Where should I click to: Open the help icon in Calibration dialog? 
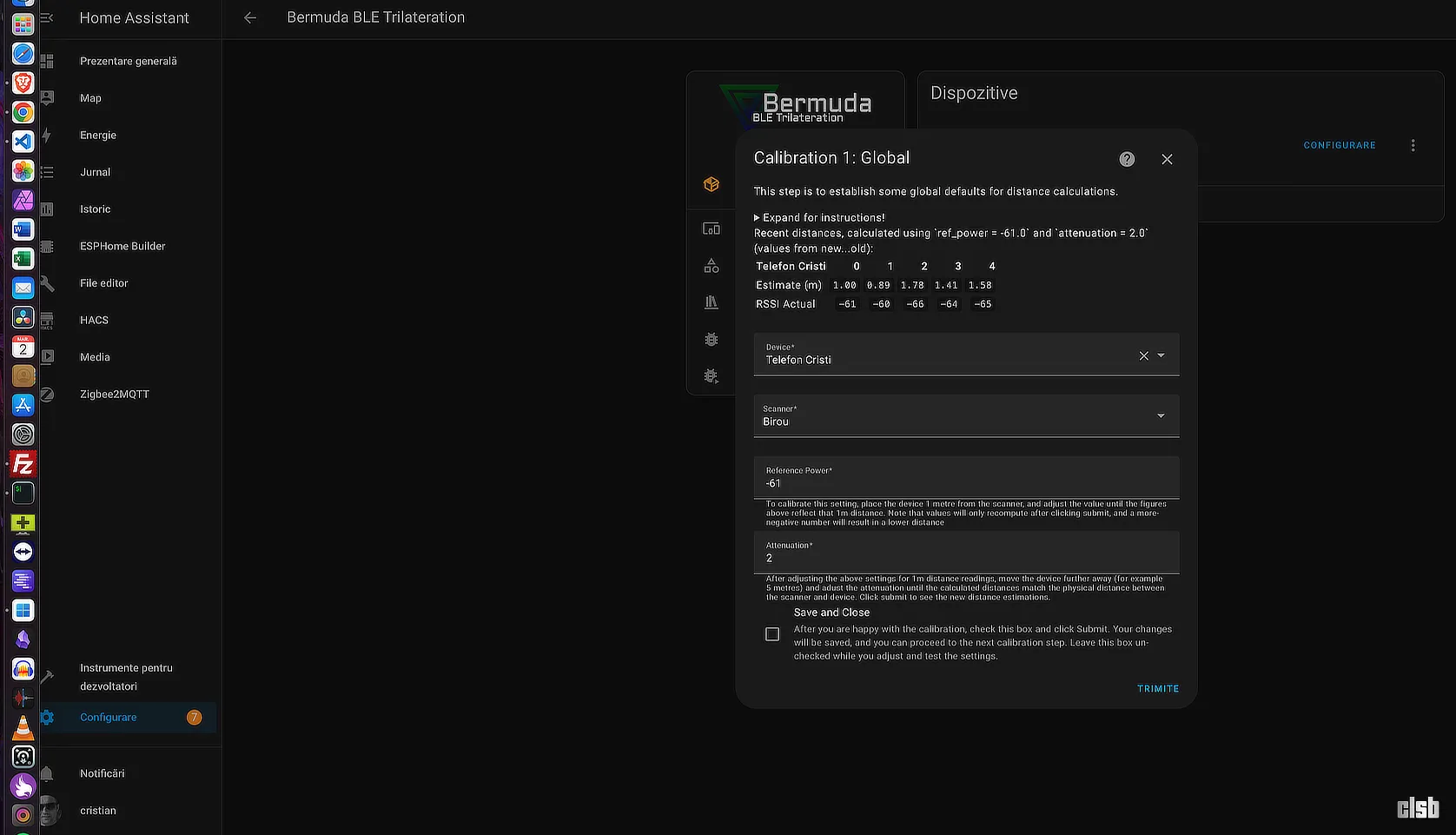[x=1127, y=159]
